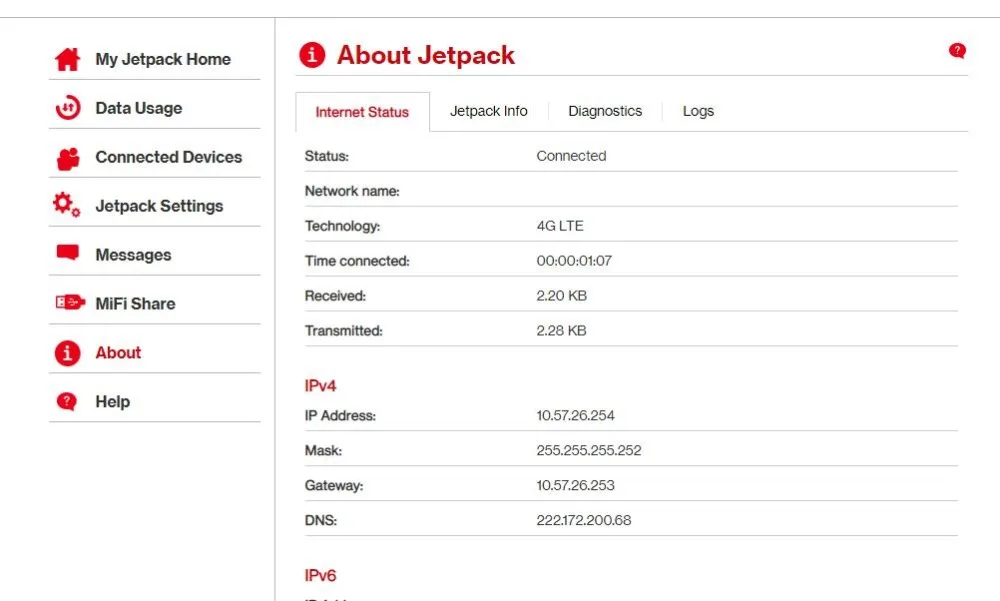Open page help via top-right question bubble
Screen dimensions: 1000x601
[x=957, y=51]
